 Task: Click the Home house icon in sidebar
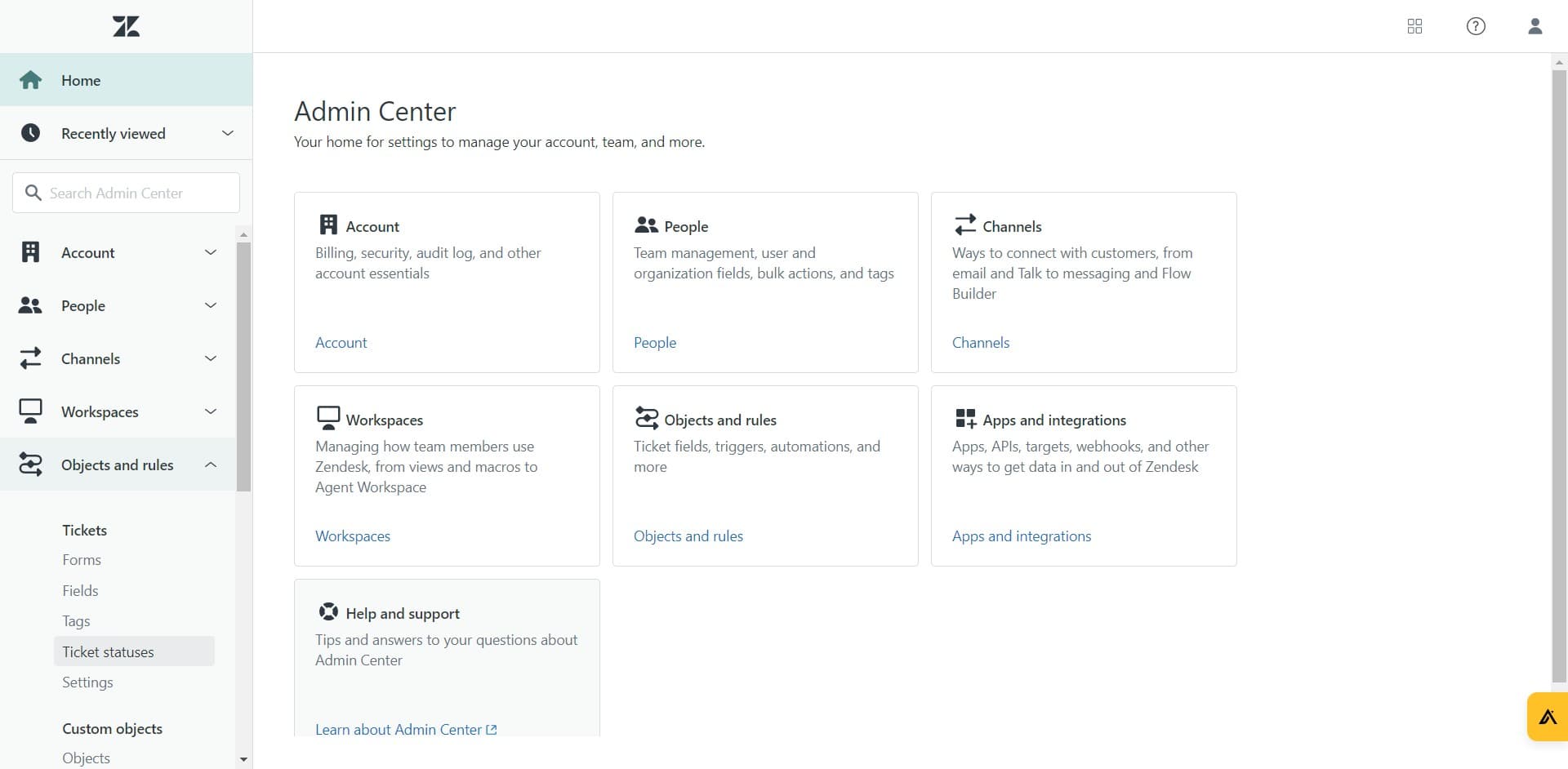(x=30, y=80)
